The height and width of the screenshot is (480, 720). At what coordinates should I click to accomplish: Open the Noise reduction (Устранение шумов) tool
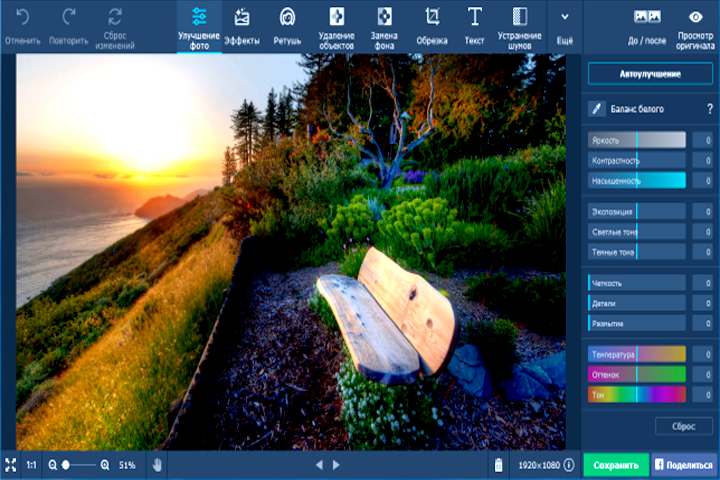coord(520,17)
